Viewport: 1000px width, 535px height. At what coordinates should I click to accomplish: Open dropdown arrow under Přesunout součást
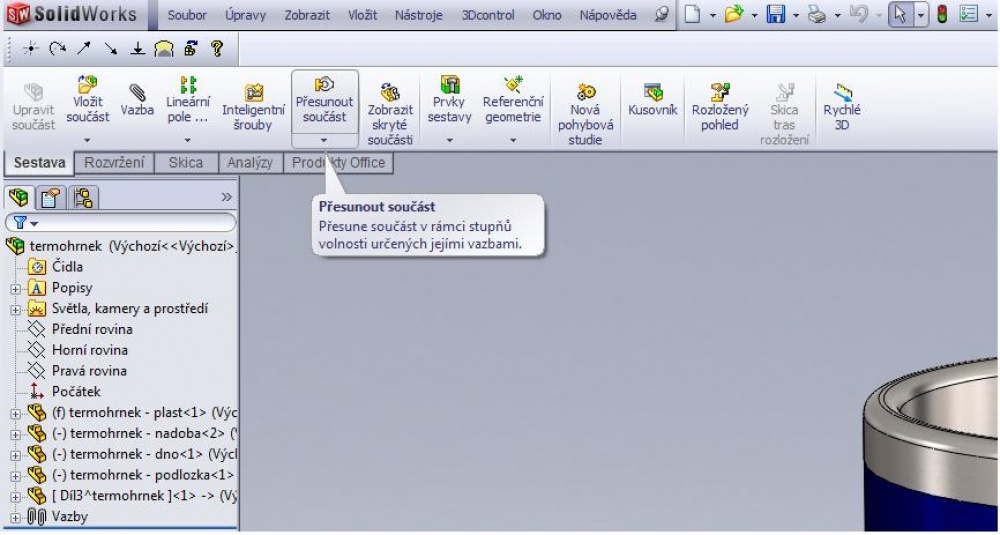point(324,140)
